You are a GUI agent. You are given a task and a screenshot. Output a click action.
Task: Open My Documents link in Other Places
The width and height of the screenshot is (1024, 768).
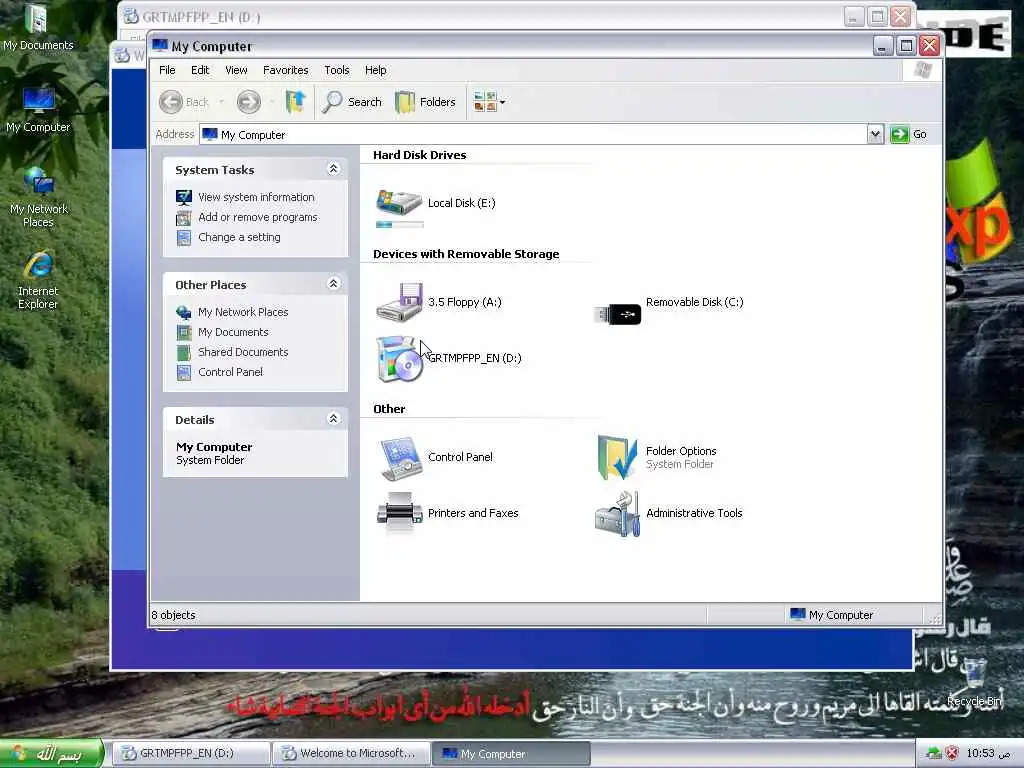tap(233, 332)
